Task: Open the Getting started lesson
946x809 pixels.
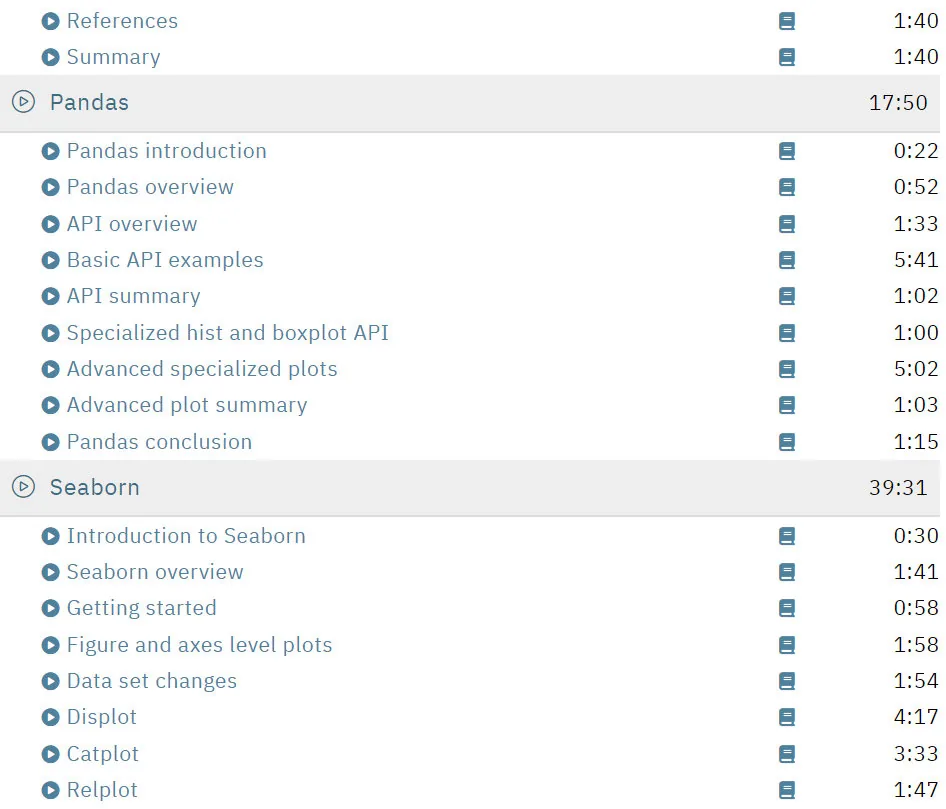Action: click(142, 608)
